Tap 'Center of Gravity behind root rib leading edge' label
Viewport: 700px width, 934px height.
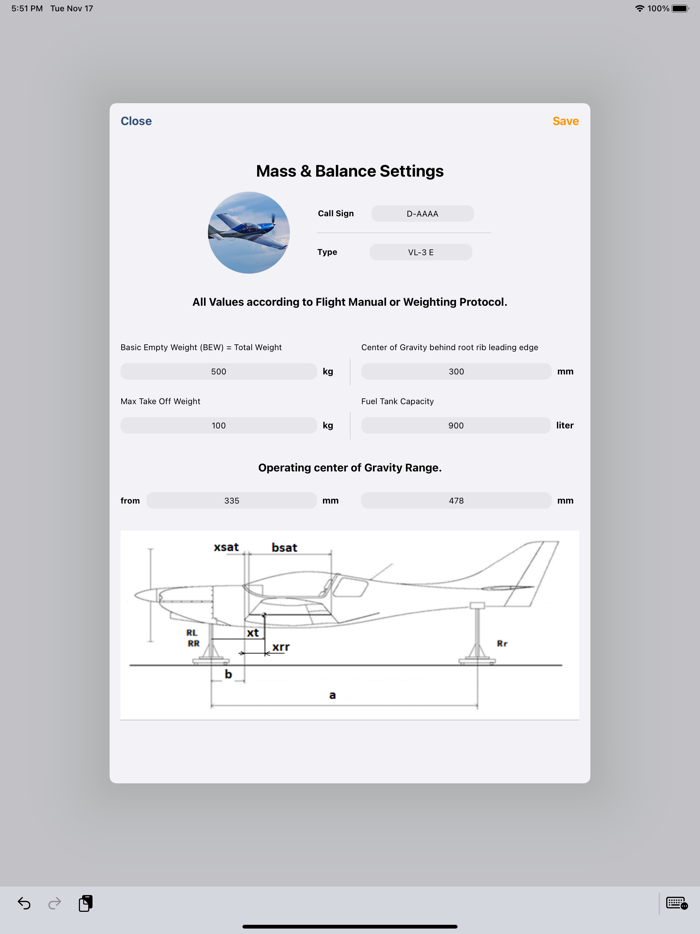pyautogui.click(x=449, y=347)
